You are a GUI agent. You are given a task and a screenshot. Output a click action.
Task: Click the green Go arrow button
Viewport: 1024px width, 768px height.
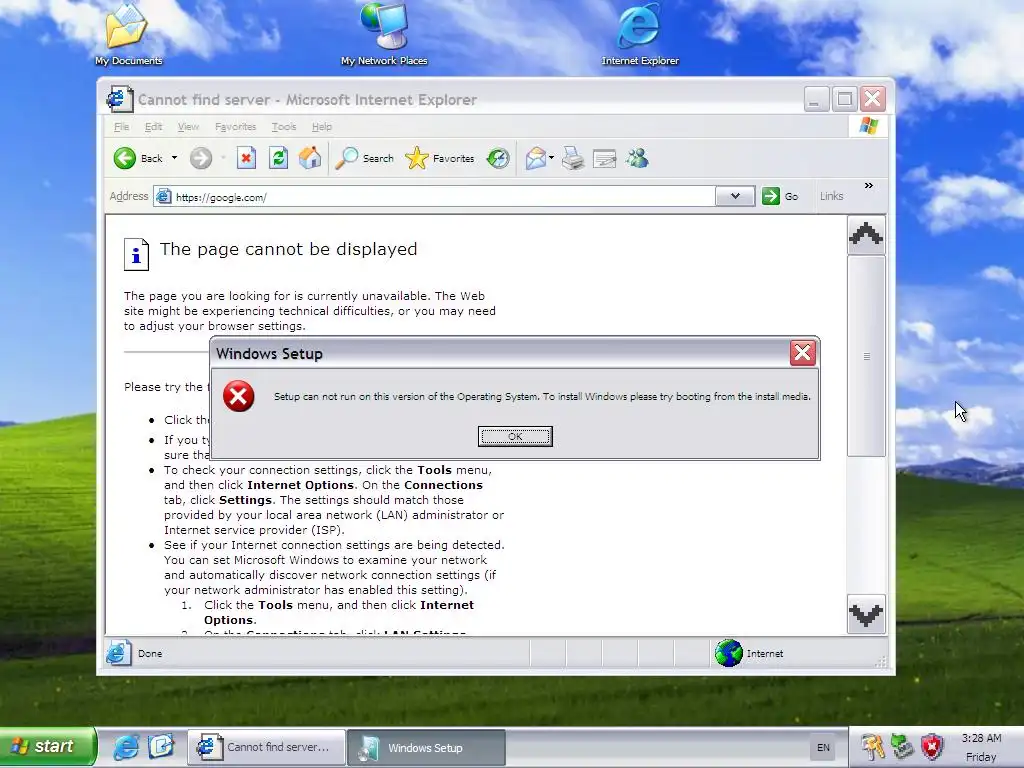pos(771,196)
